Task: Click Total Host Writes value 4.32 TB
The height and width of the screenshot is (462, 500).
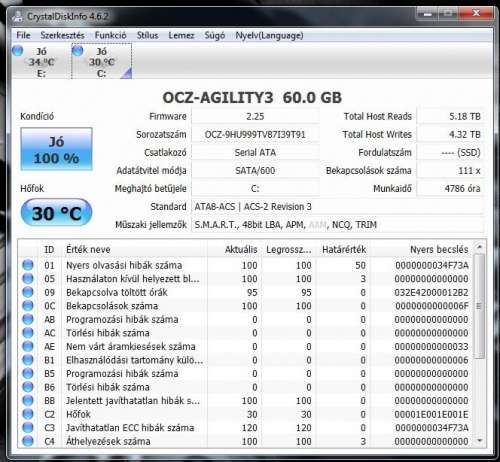Action: click(450, 134)
